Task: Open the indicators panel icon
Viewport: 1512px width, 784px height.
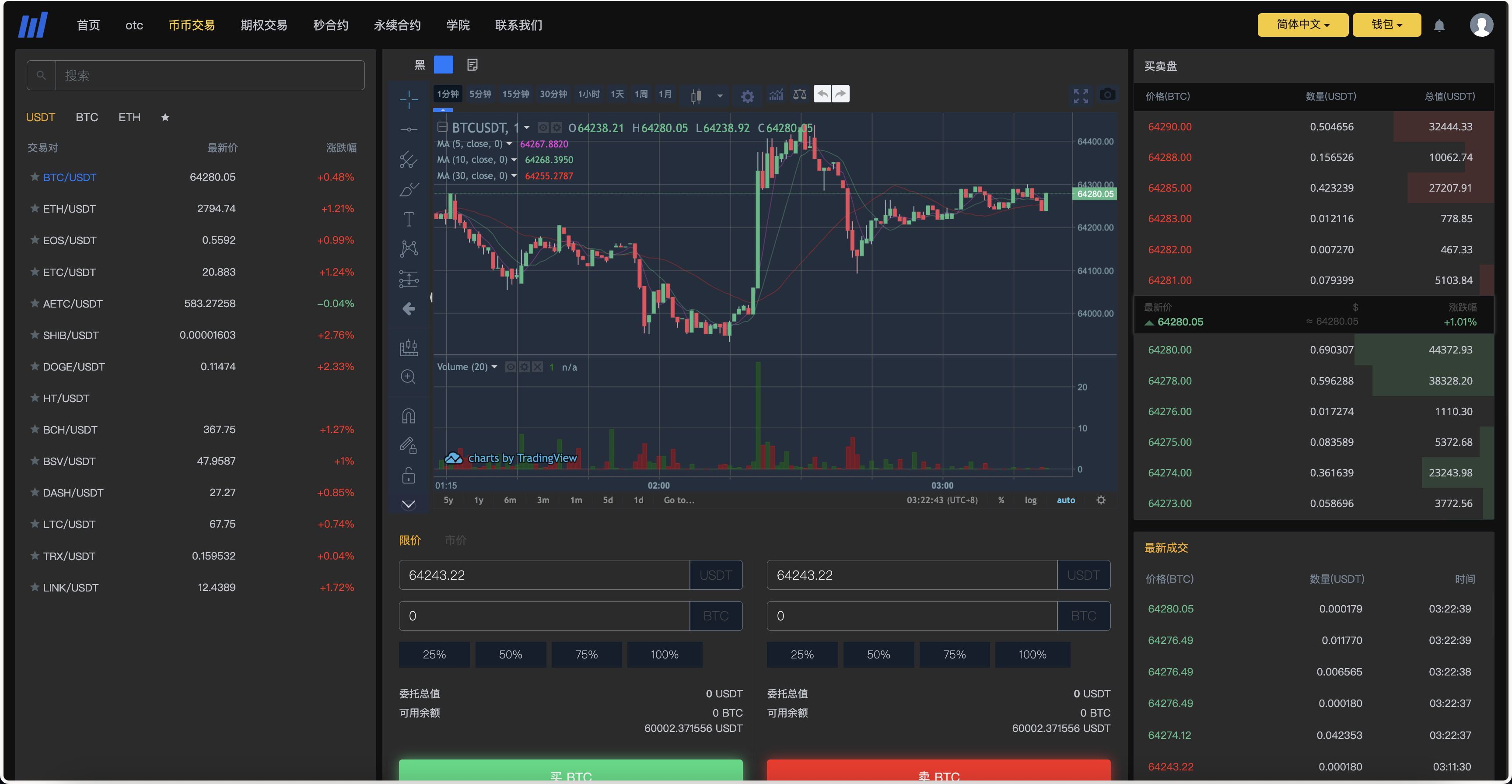Action: point(776,94)
